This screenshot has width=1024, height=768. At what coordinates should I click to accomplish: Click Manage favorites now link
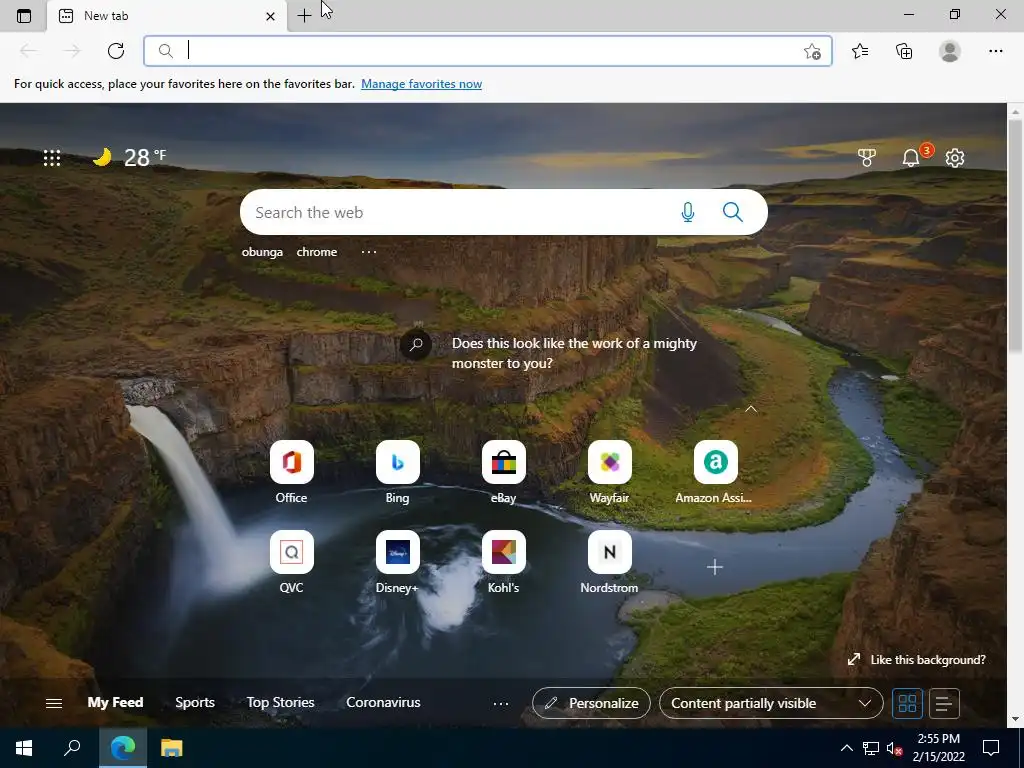tap(421, 84)
